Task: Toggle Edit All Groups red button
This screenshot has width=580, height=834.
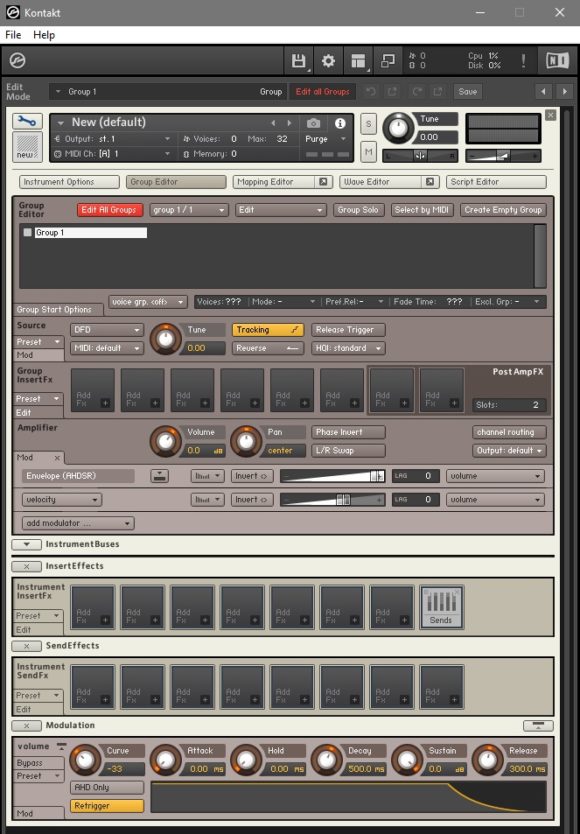Action: pos(110,210)
